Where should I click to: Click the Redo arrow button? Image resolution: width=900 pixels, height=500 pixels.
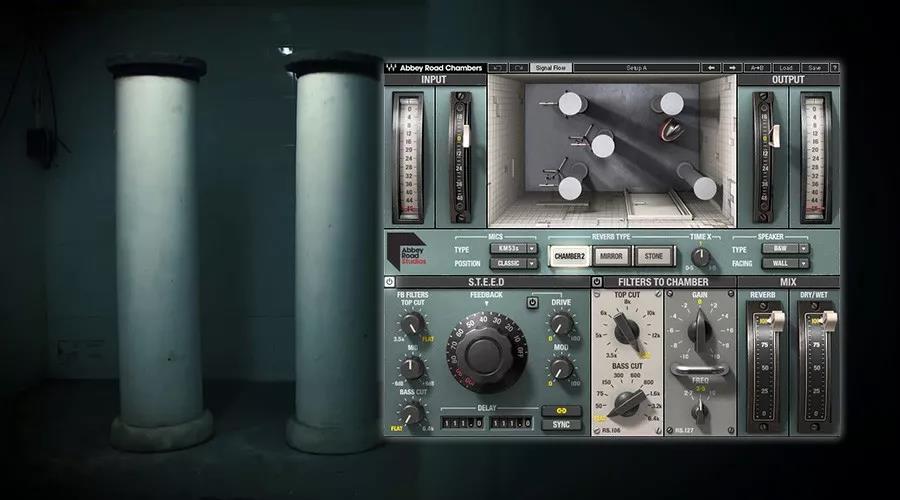519,68
